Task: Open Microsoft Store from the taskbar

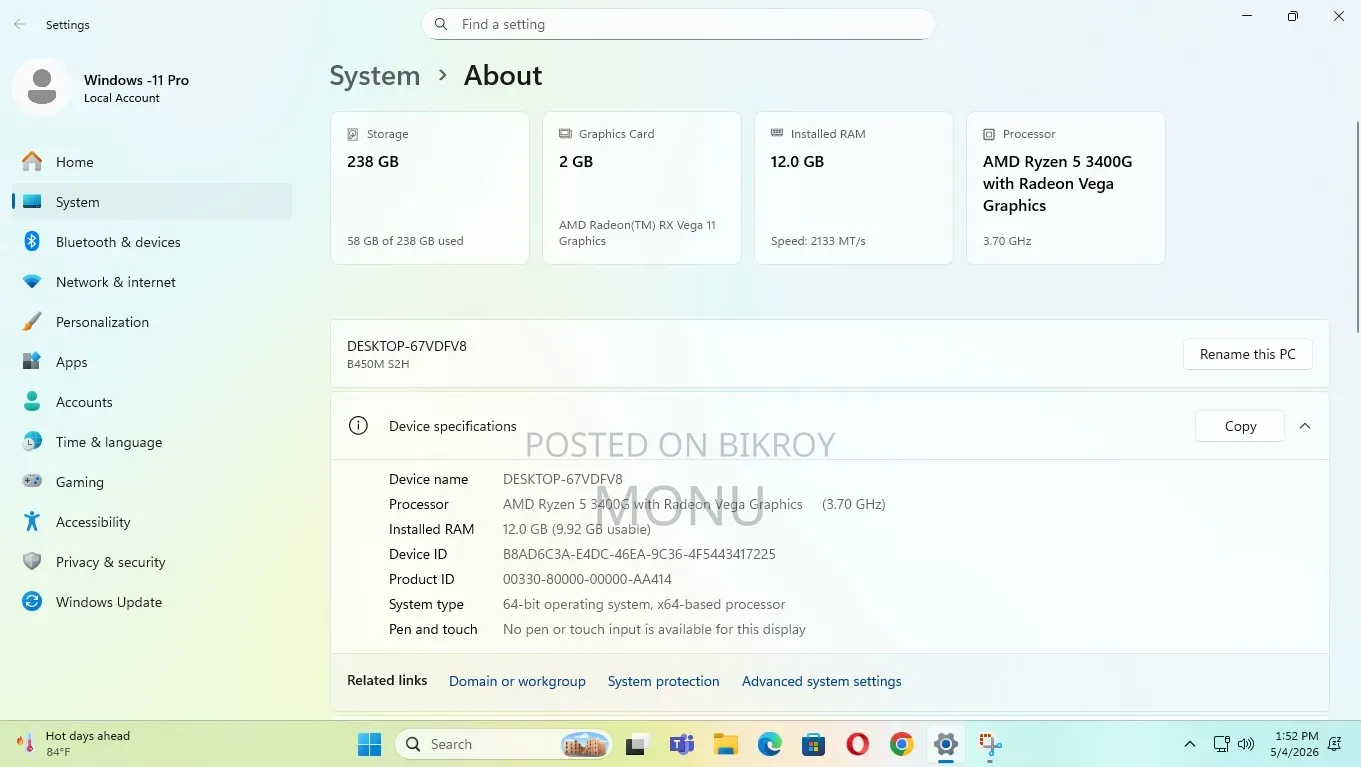Action: coord(814,744)
